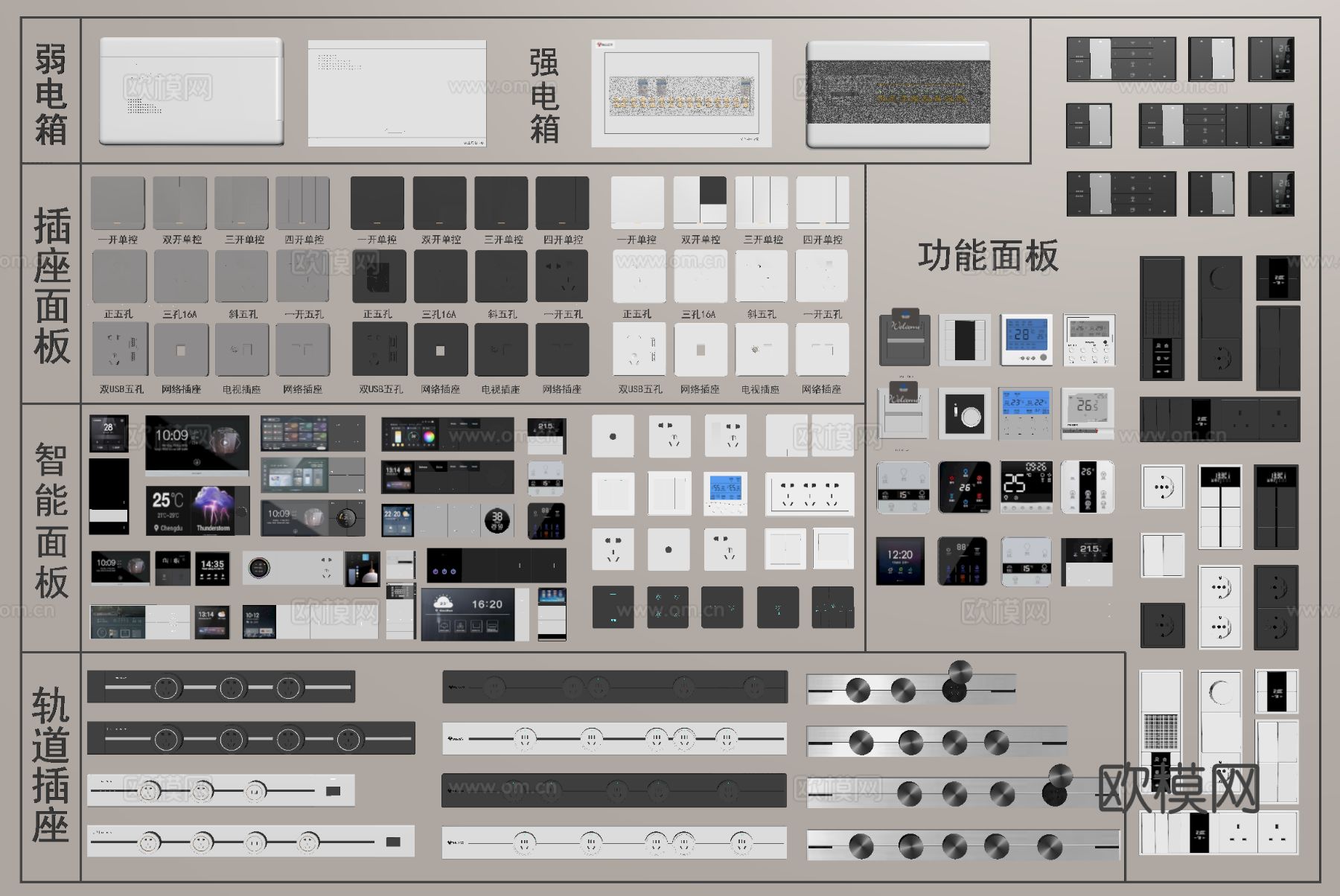Select the 25°C Chengdu weather panel
The height and width of the screenshot is (896, 1340).
click(169, 511)
